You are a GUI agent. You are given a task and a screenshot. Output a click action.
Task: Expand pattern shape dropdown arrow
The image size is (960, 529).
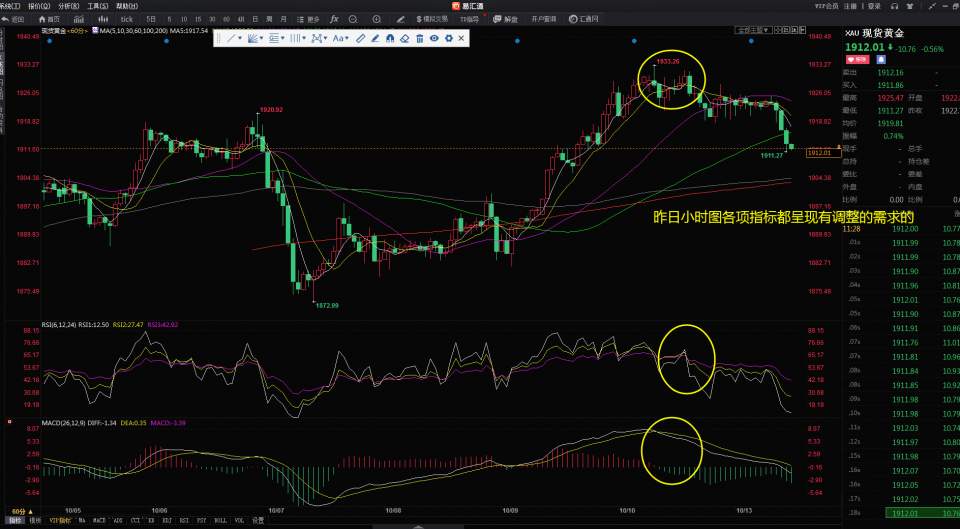pos(325,38)
